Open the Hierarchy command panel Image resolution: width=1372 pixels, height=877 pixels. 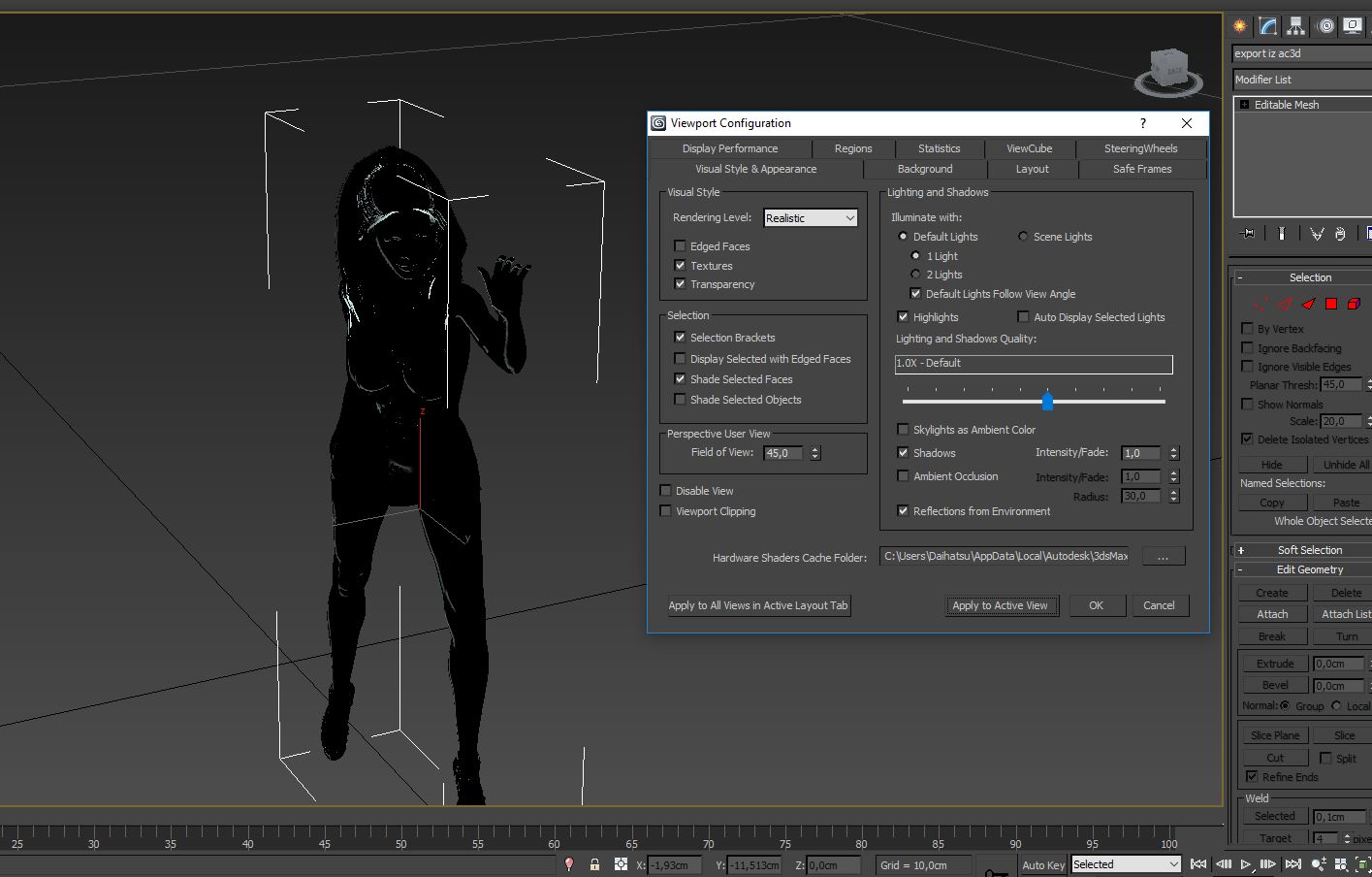pos(1296,26)
